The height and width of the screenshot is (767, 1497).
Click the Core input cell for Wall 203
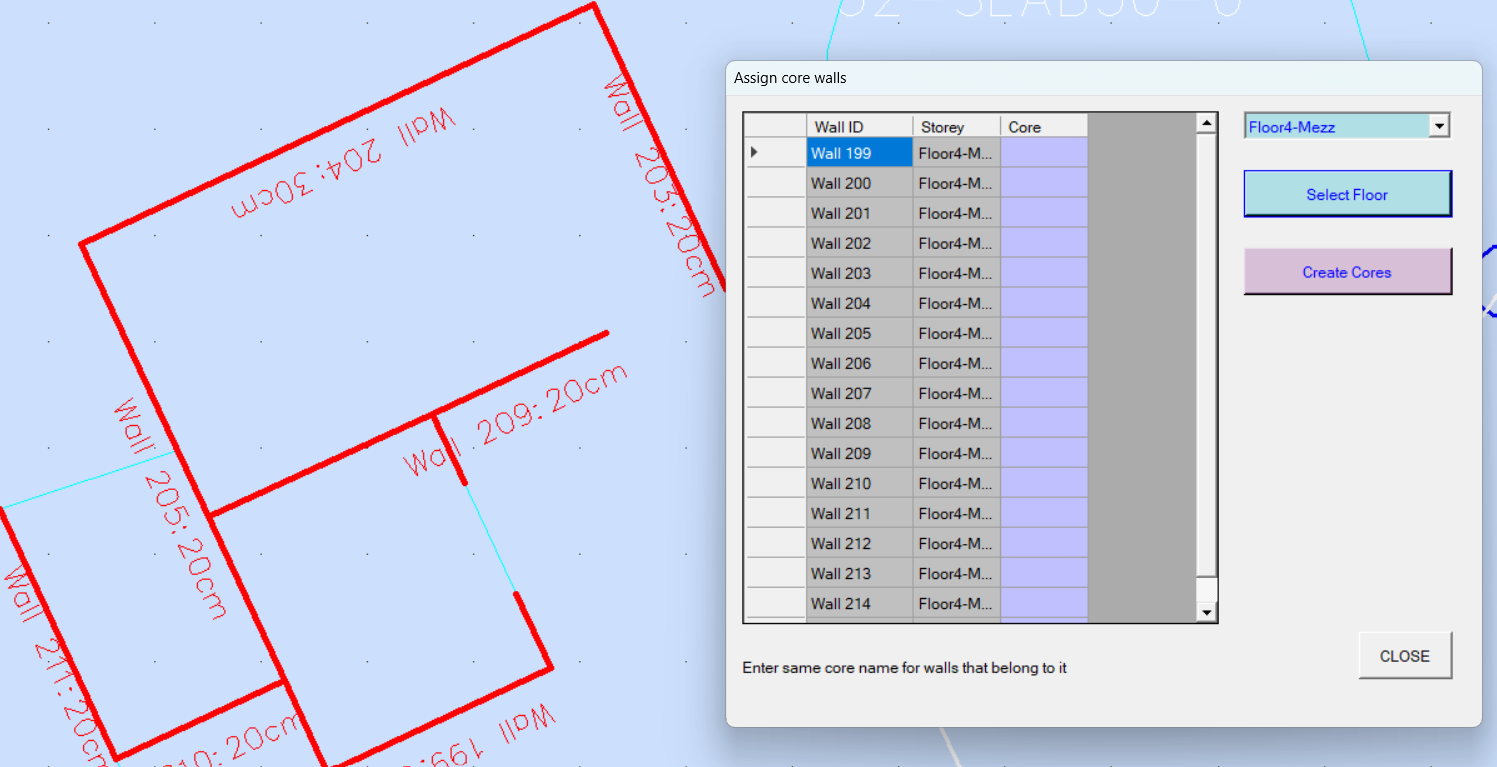[x=1044, y=273]
